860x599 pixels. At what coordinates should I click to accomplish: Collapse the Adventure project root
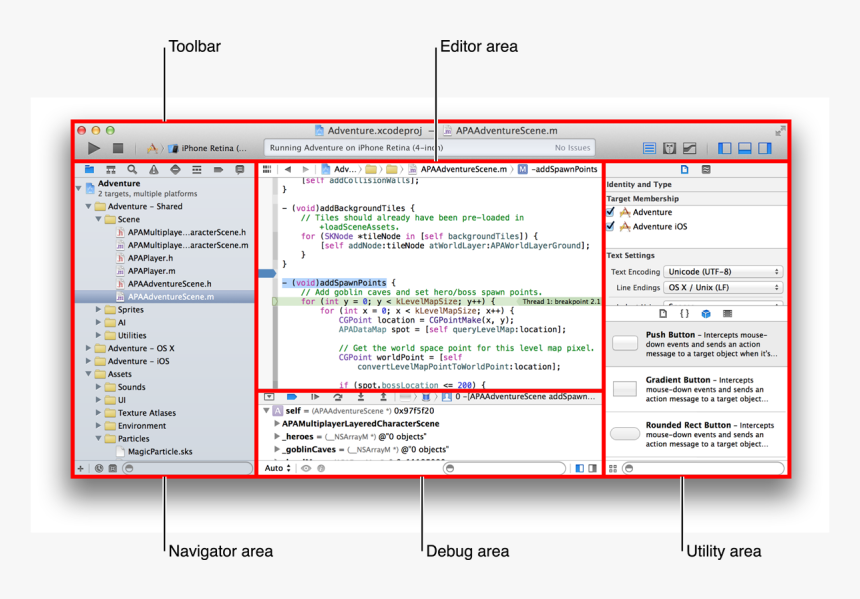[x=78, y=188]
